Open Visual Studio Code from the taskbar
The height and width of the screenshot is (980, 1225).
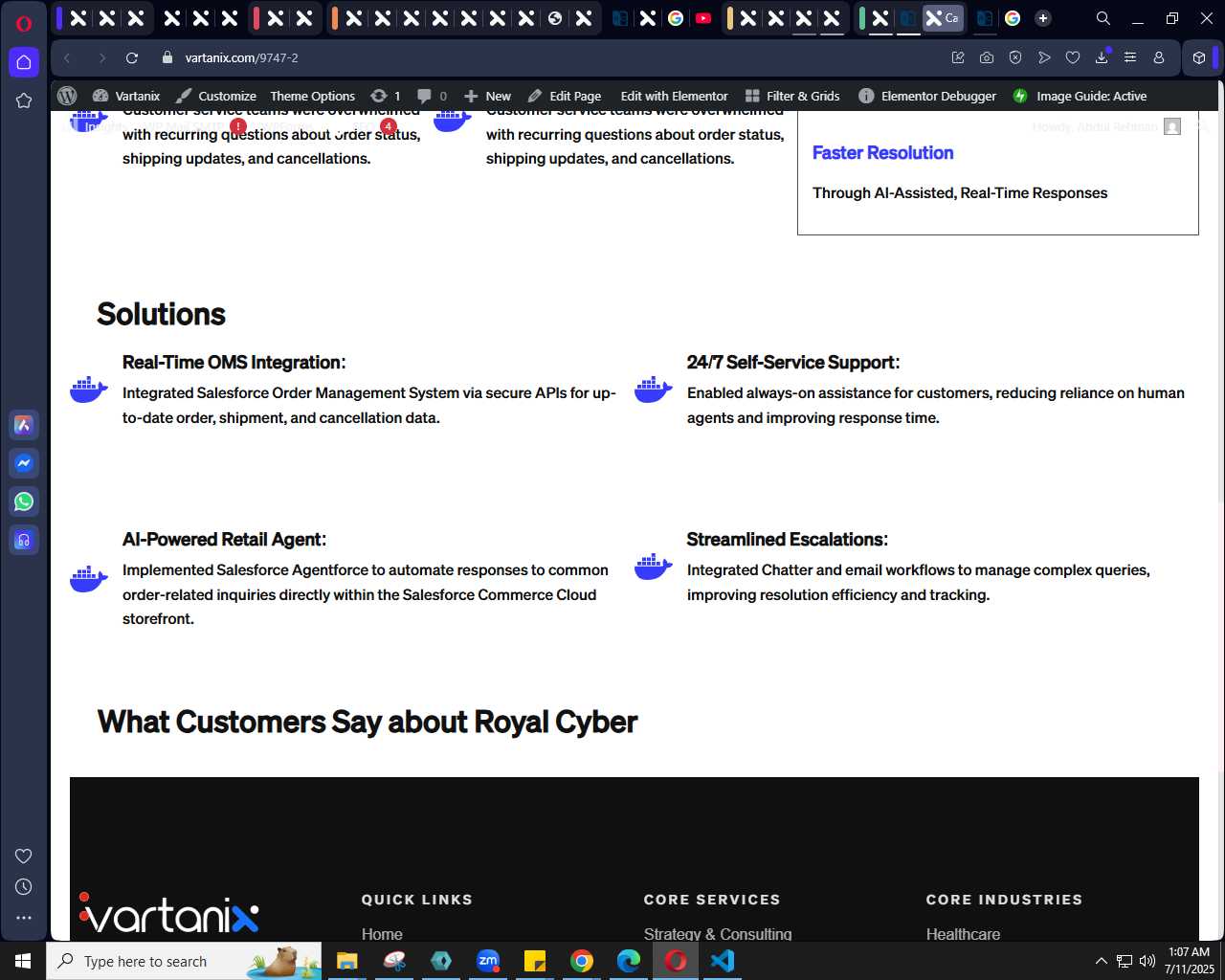click(x=723, y=961)
